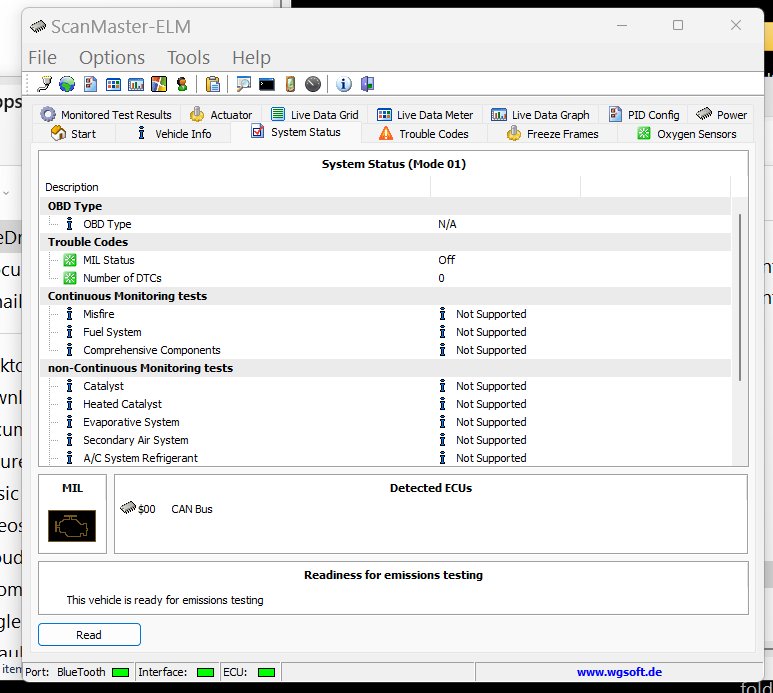This screenshot has height=693, width=773.
Task: Open the black terminal console icon
Action: [267, 84]
